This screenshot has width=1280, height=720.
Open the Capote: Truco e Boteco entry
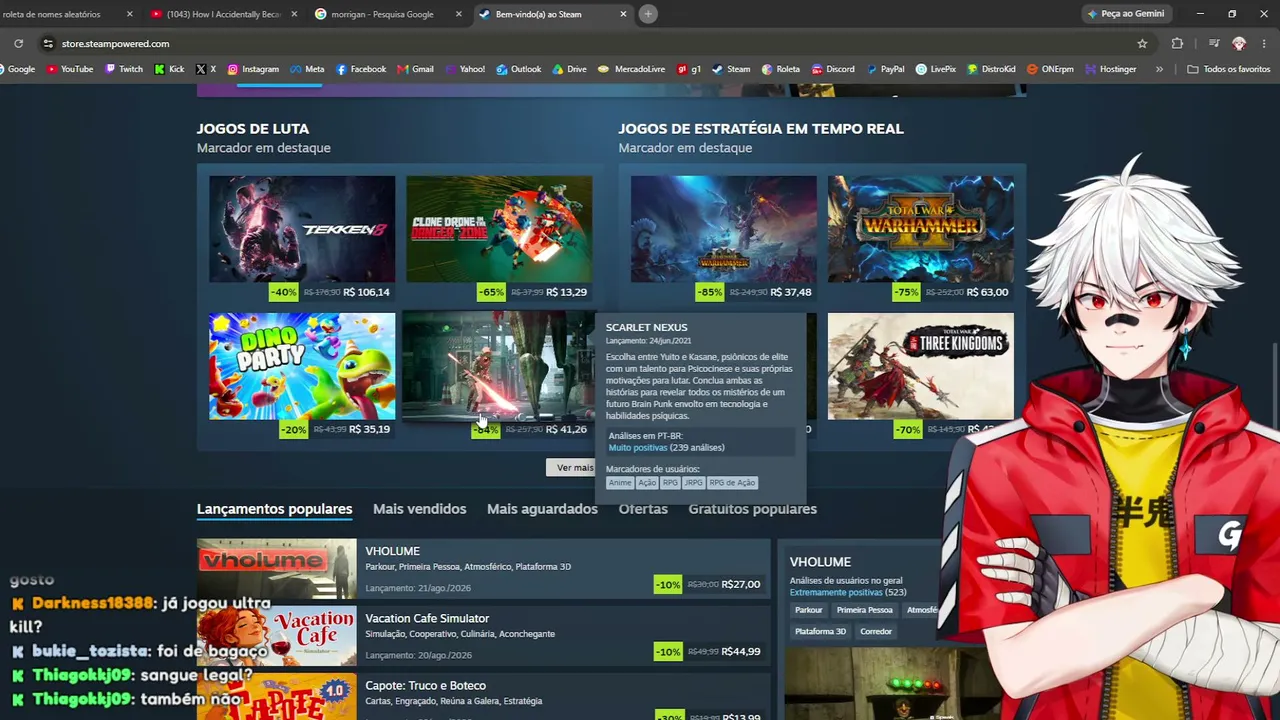coord(484,697)
